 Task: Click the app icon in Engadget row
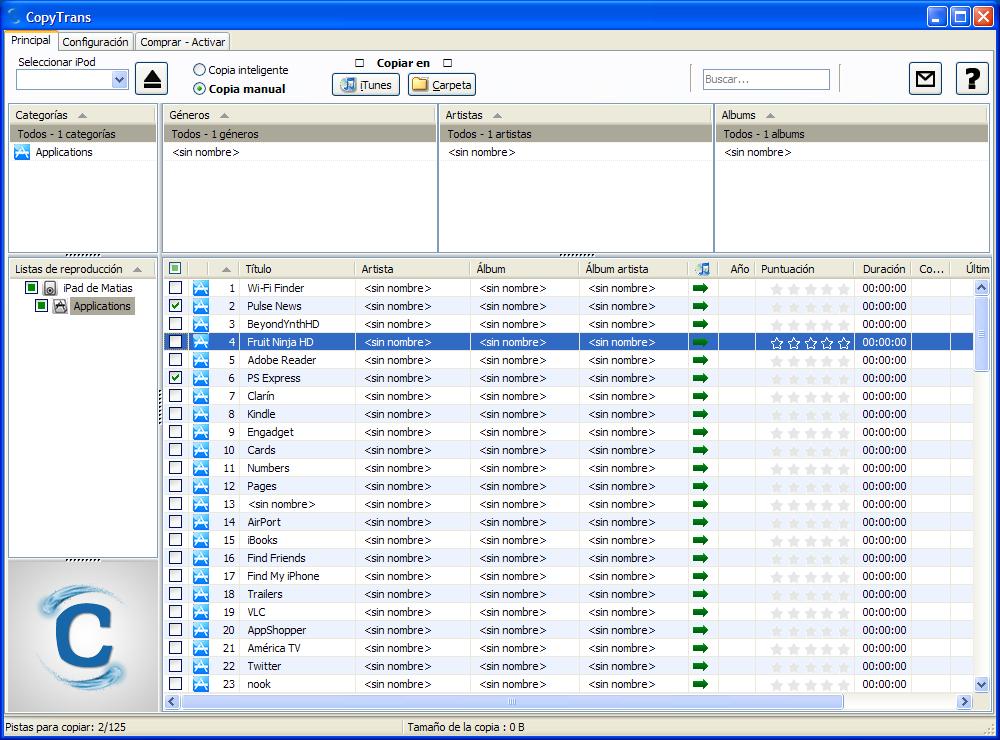(x=201, y=432)
